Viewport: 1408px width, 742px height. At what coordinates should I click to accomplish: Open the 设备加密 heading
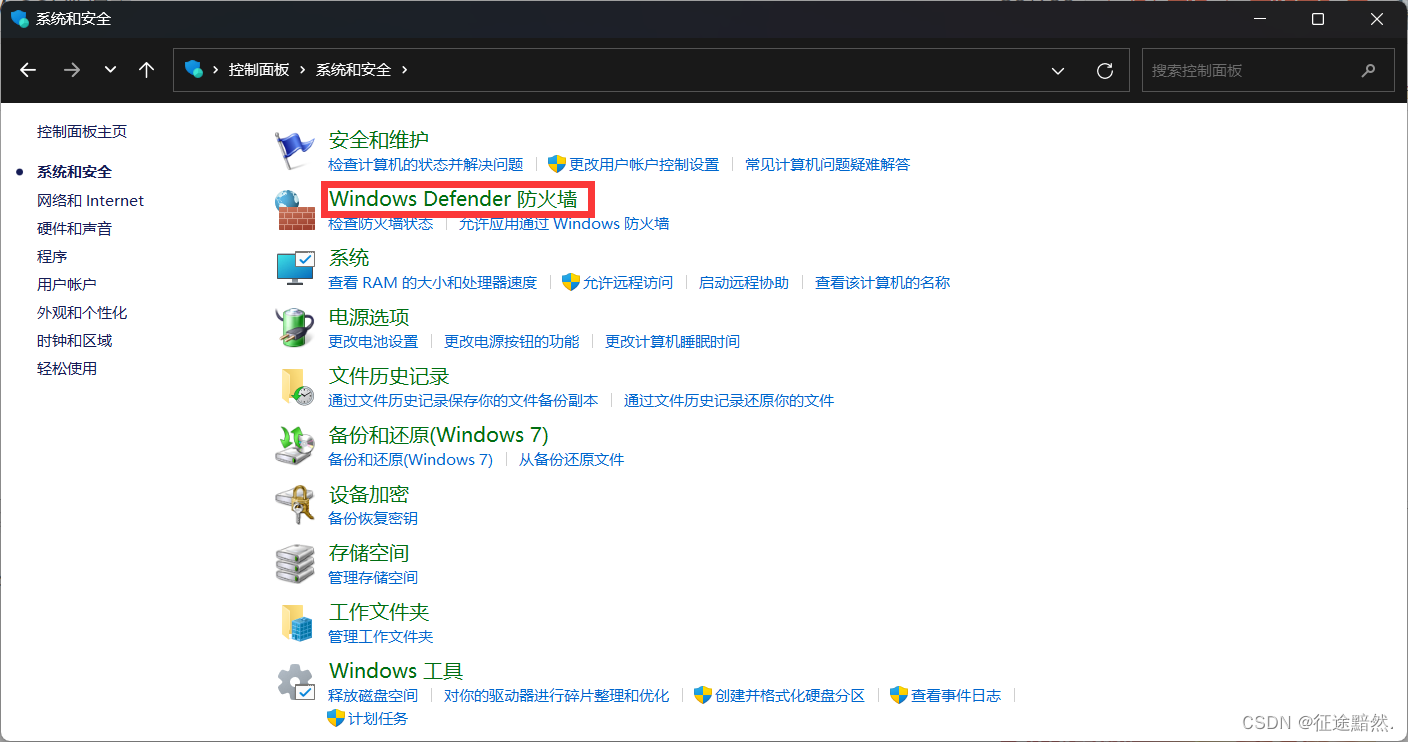369,494
